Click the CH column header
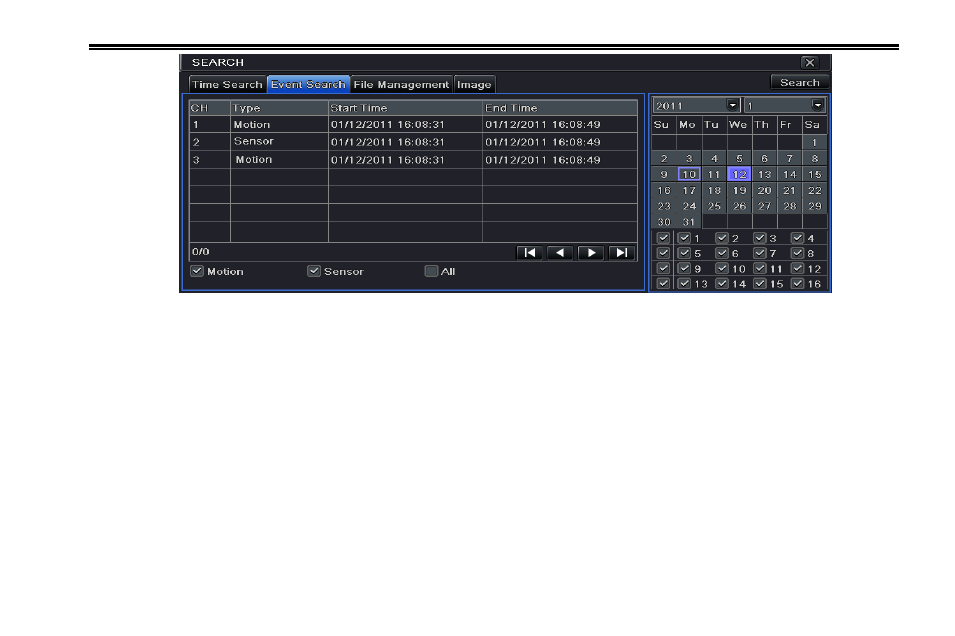 (210, 108)
